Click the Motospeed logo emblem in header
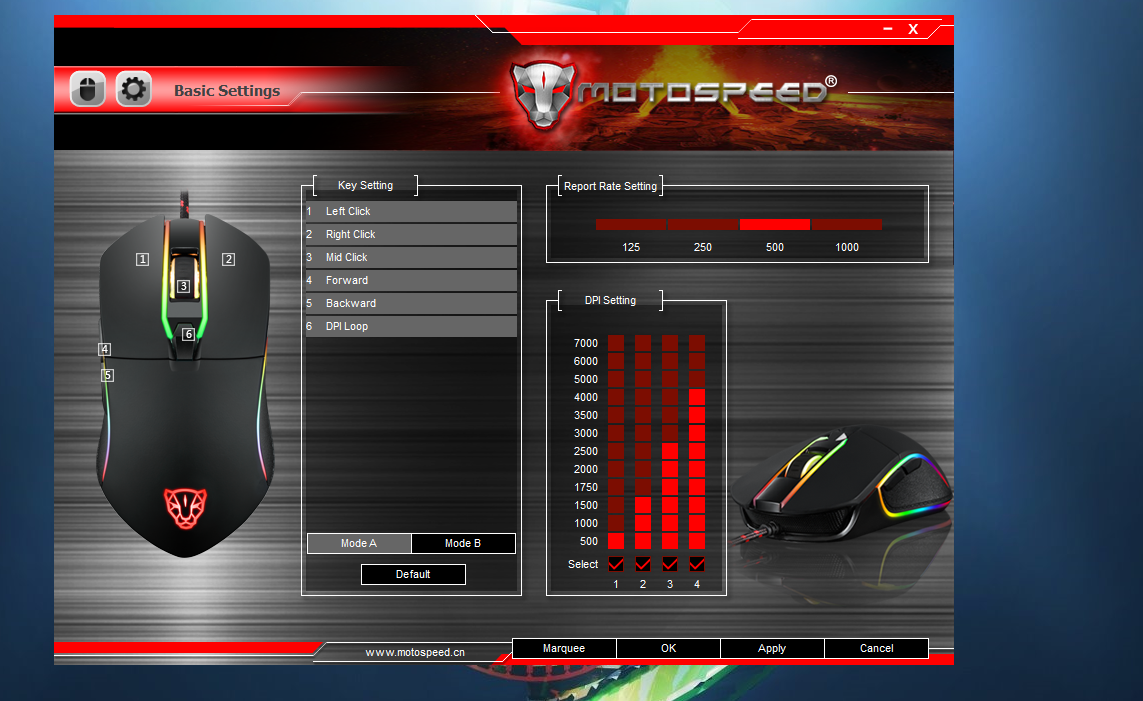The image size is (1143, 701). (x=543, y=94)
